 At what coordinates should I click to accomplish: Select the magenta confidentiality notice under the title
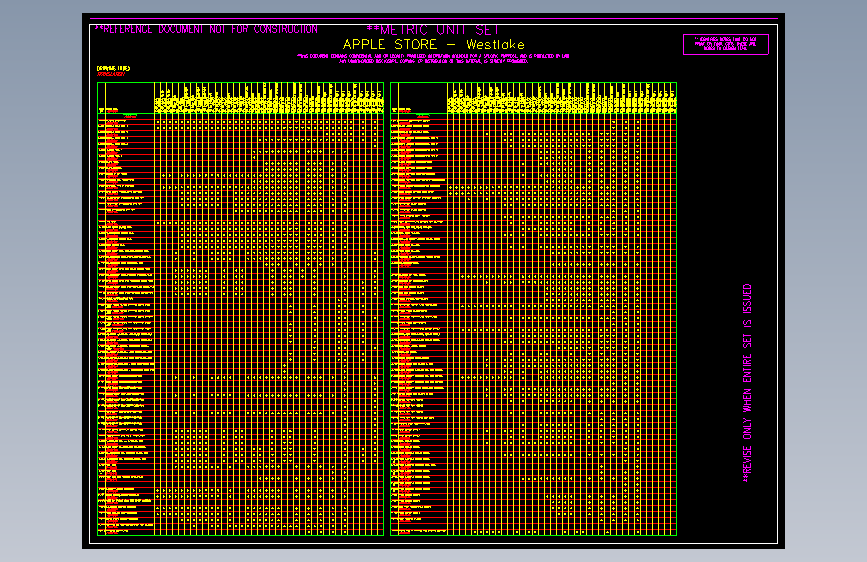pyautogui.click(x=433, y=59)
